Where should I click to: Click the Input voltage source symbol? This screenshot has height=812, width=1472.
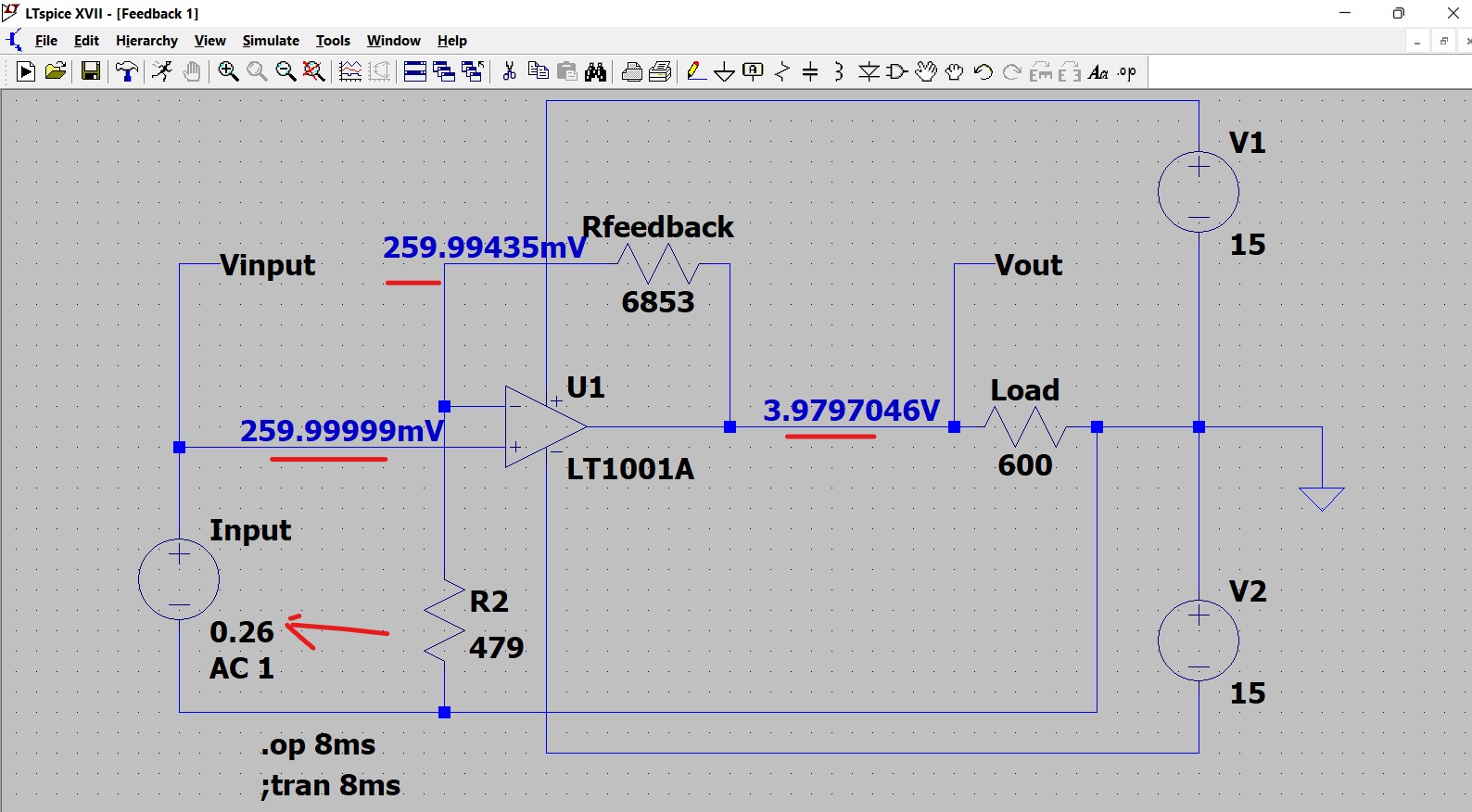coord(179,579)
